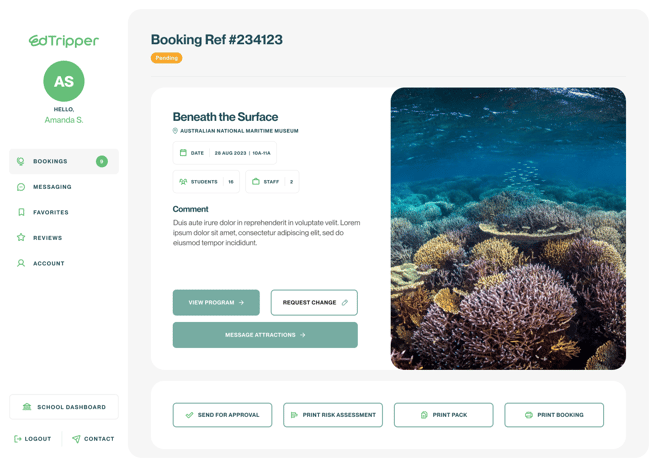The width and height of the screenshot is (658, 467).
Task: Click the arrow in View Program
Action: 241,303
